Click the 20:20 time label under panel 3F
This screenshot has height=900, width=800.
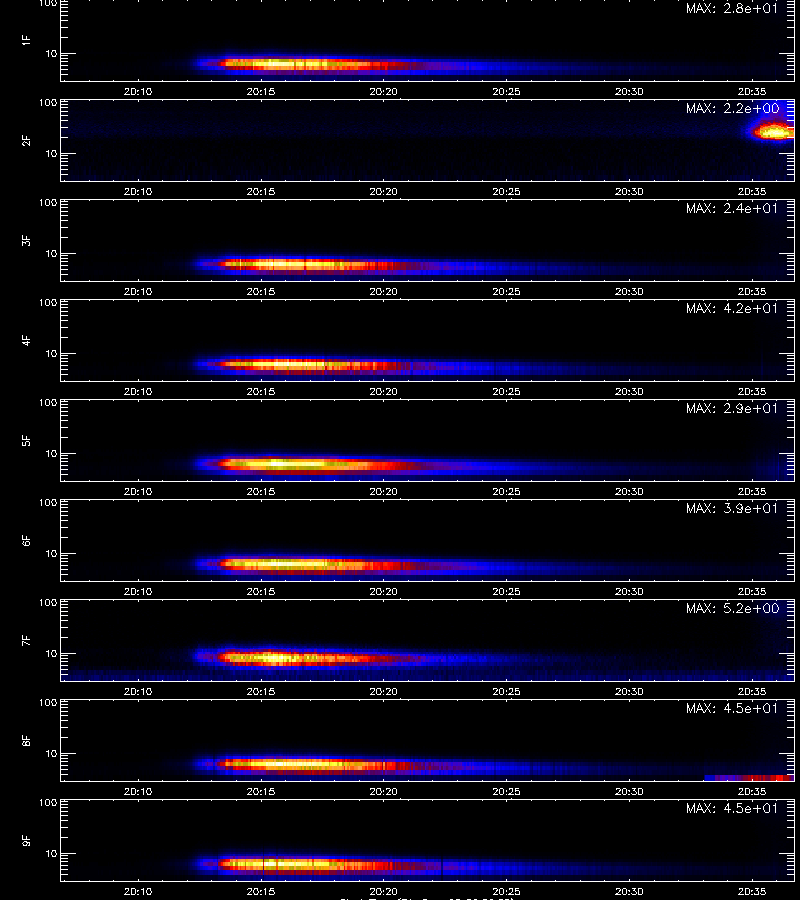(383, 291)
